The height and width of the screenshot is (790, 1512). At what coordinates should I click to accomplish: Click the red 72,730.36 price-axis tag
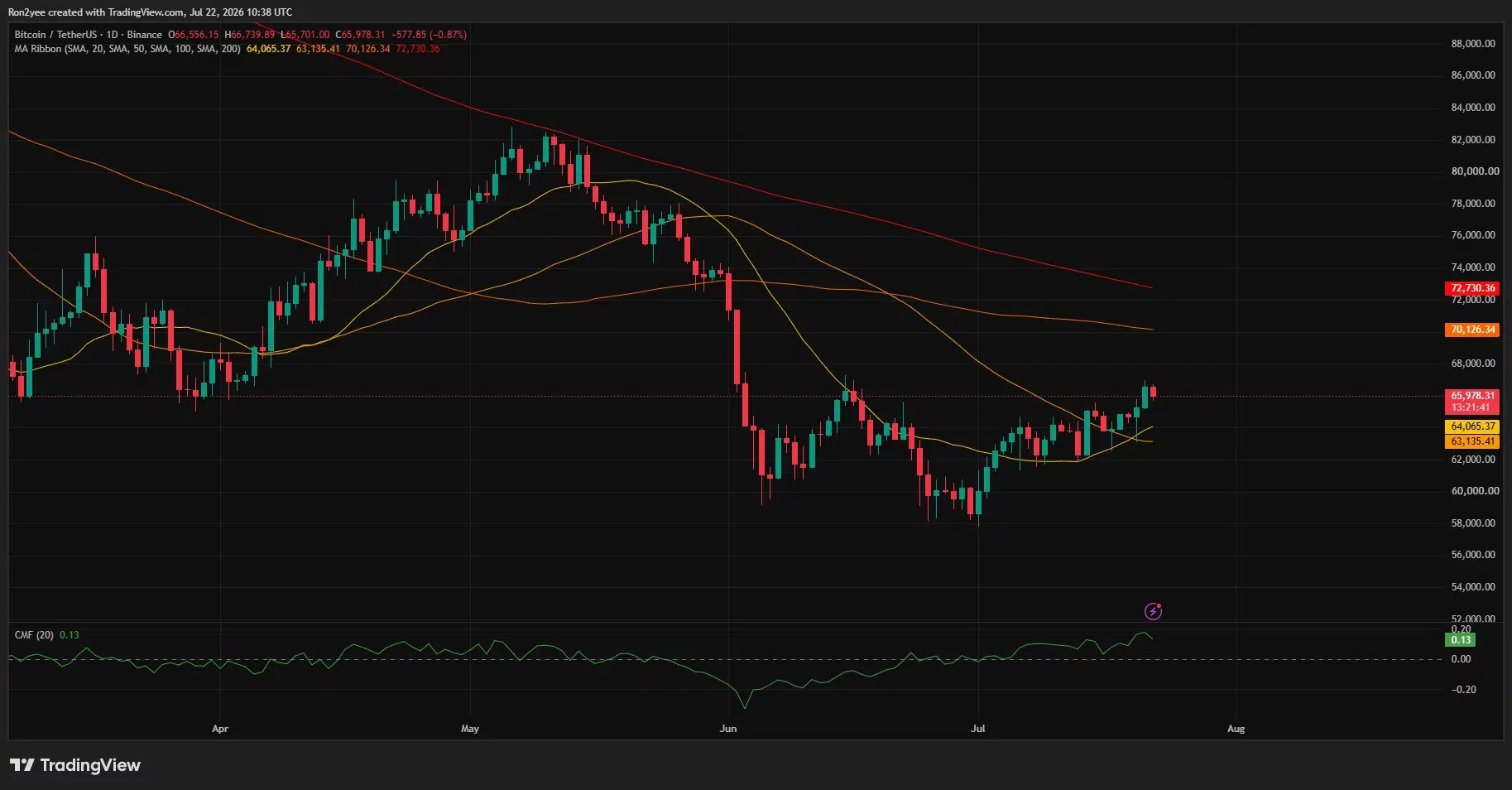tap(1473, 288)
